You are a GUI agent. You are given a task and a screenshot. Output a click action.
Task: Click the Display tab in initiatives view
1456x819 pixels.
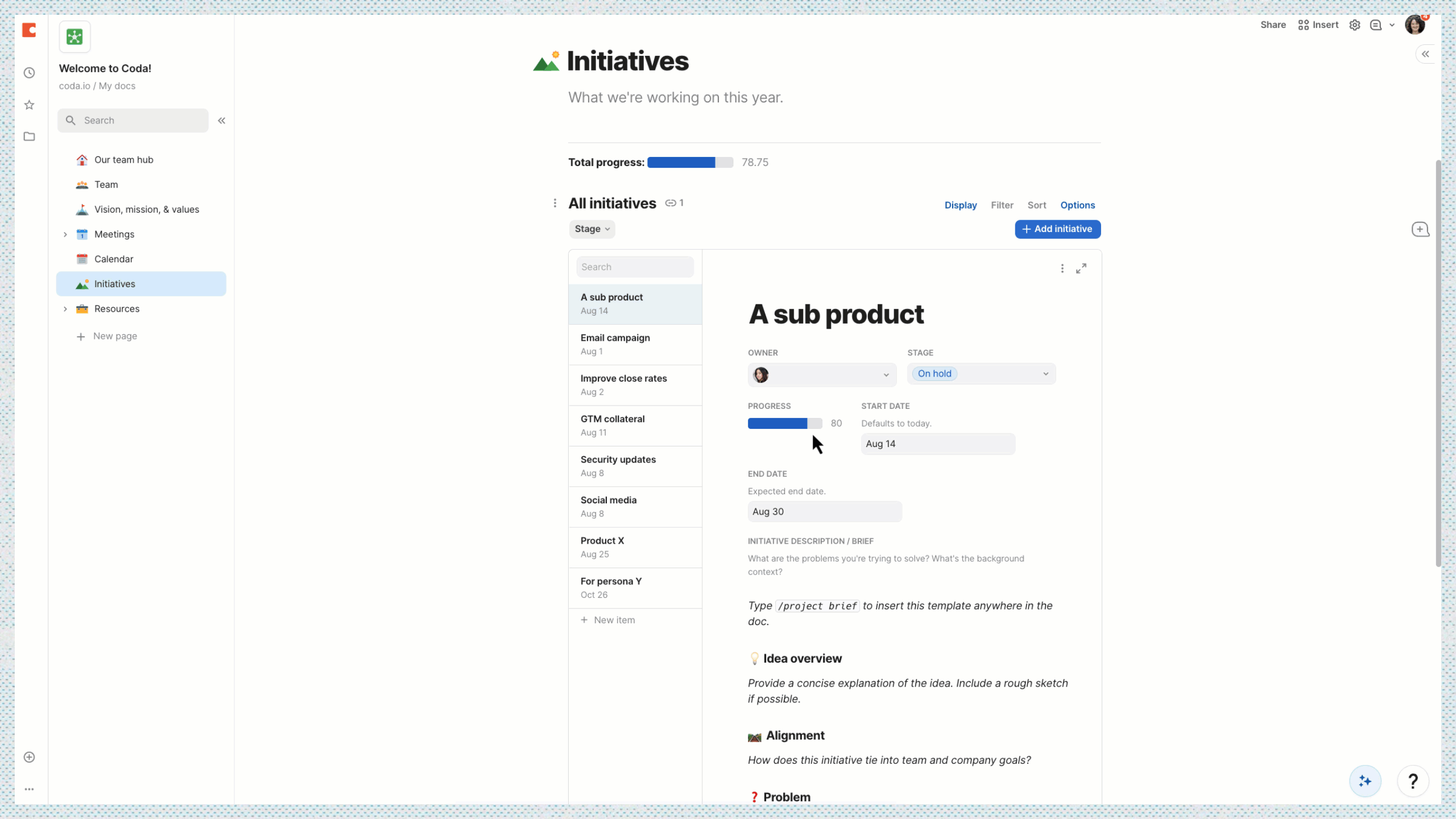(960, 205)
